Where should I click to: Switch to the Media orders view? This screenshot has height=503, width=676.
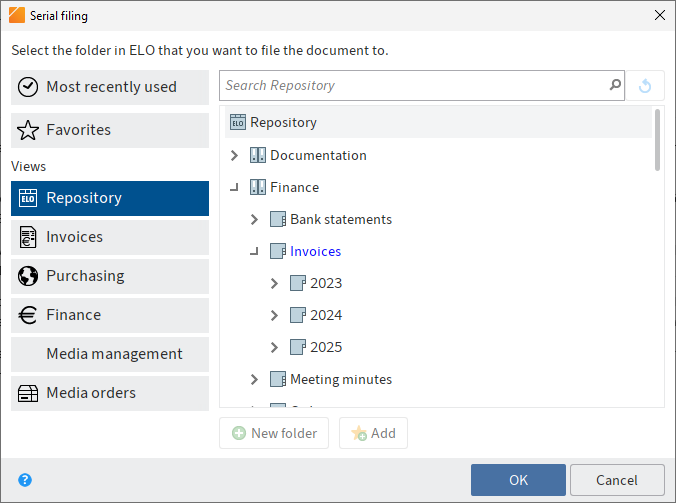point(110,394)
